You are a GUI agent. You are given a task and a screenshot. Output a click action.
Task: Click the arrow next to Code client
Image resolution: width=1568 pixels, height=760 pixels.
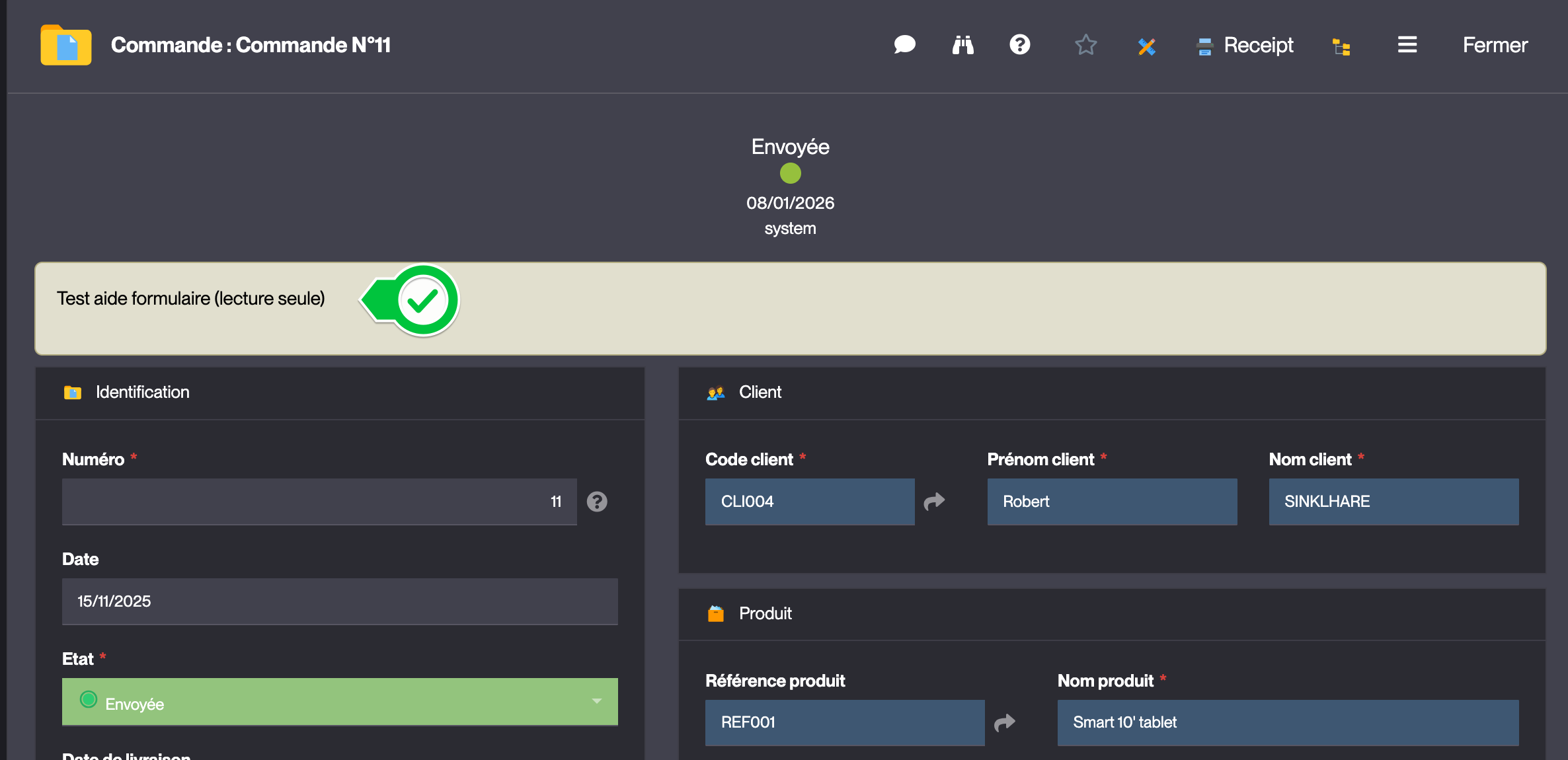click(934, 502)
